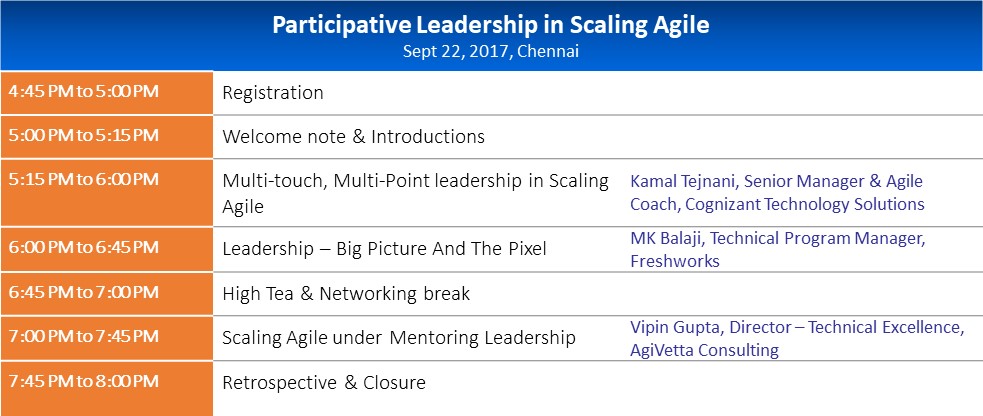Open Leadership – Big Picture And The Pixel session

[384, 248]
